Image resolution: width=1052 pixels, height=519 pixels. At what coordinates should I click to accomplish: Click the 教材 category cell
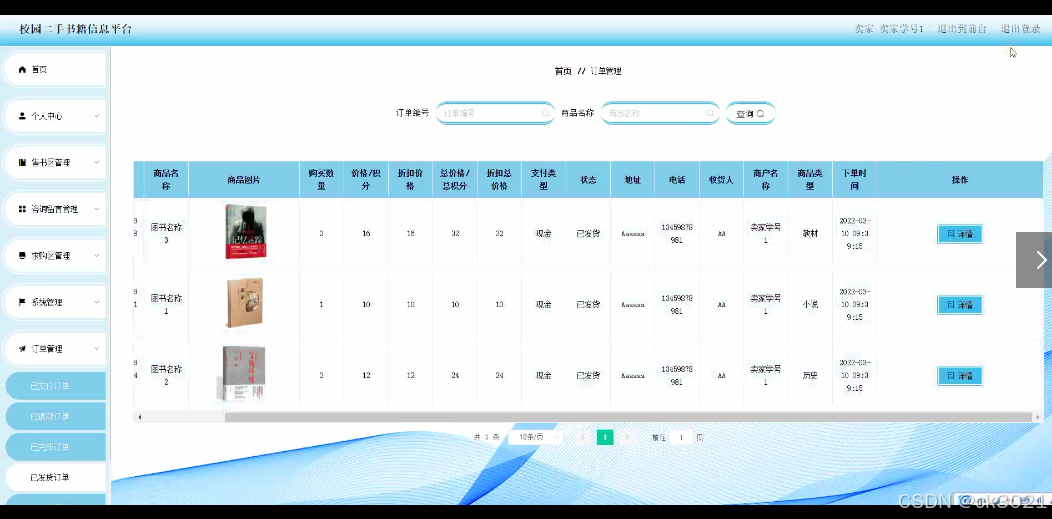810,233
